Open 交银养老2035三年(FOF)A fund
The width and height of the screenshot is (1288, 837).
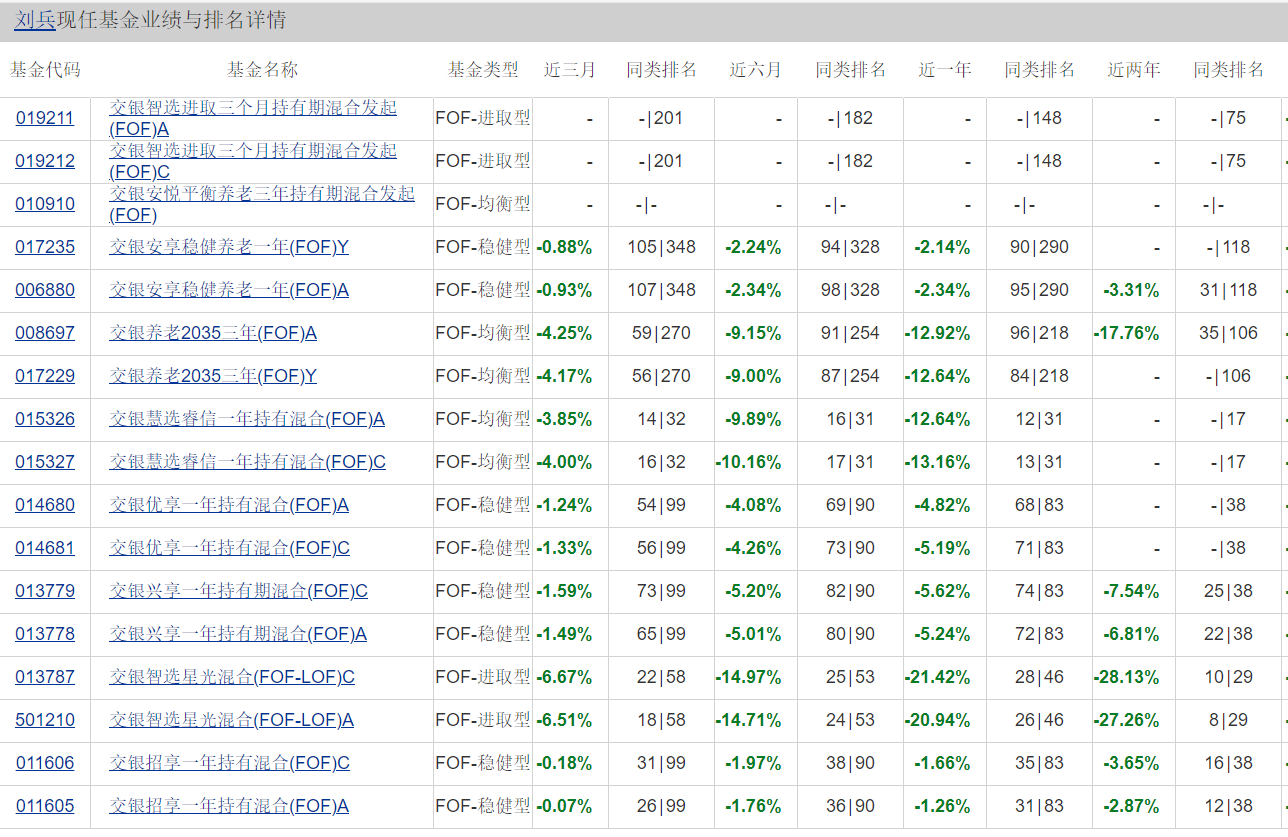pyautogui.click(x=213, y=333)
